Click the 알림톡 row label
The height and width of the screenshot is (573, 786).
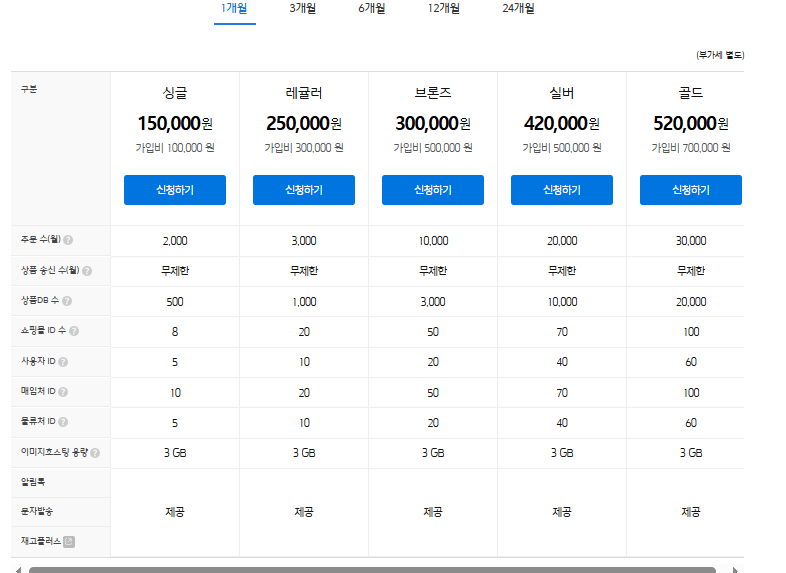[33, 482]
